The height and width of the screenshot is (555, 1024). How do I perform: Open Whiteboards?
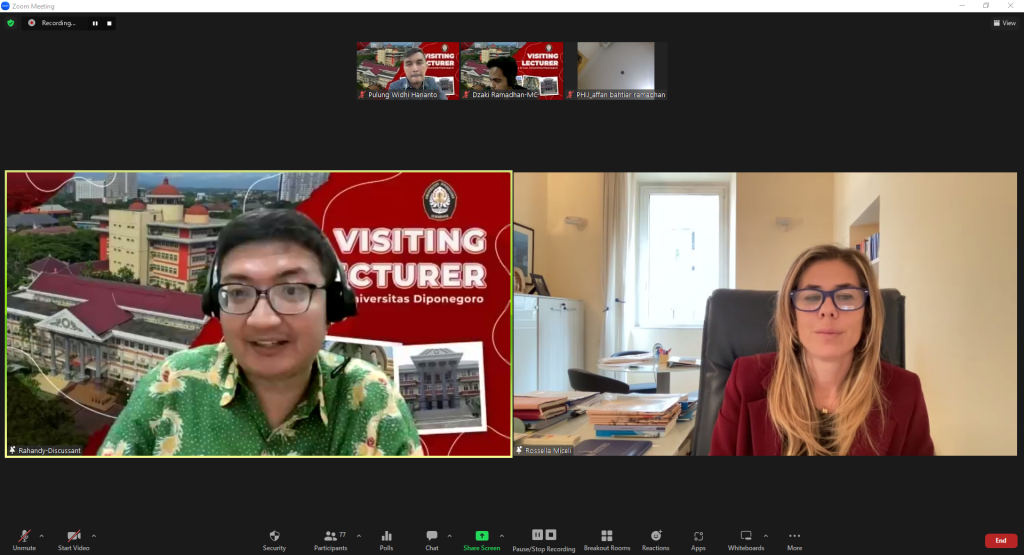[x=746, y=540]
